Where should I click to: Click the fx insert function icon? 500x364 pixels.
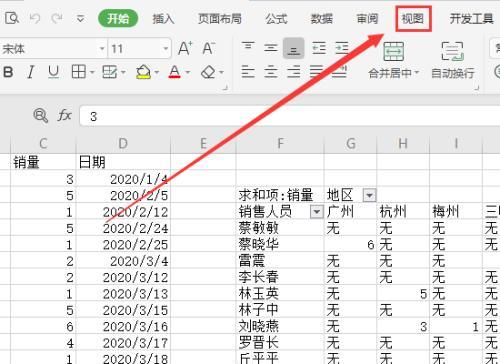tap(64, 116)
